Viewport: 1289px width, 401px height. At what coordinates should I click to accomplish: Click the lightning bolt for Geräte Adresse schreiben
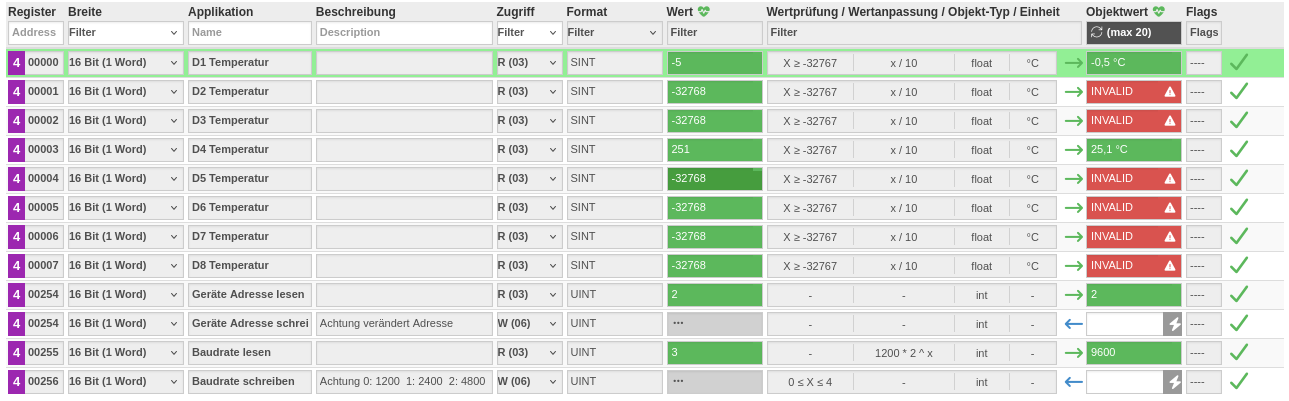click(1173, 324)
